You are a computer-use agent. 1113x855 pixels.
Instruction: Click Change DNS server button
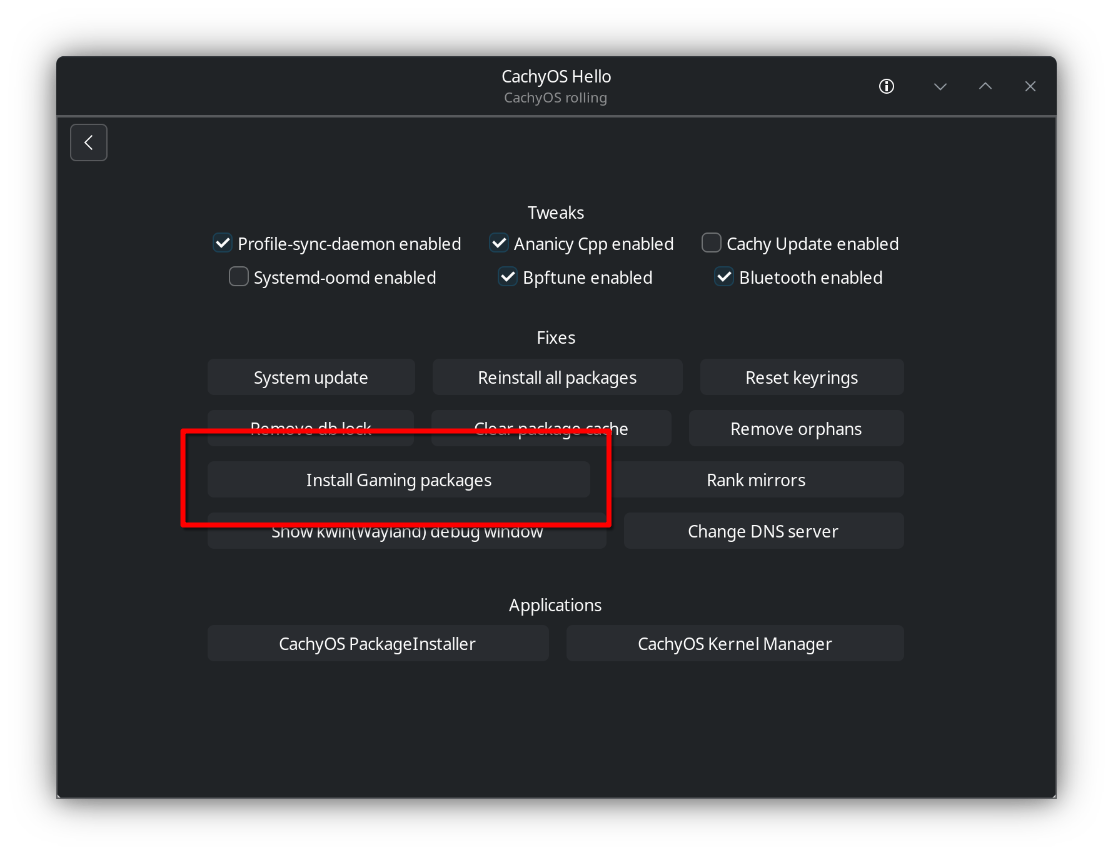[763, 531]
